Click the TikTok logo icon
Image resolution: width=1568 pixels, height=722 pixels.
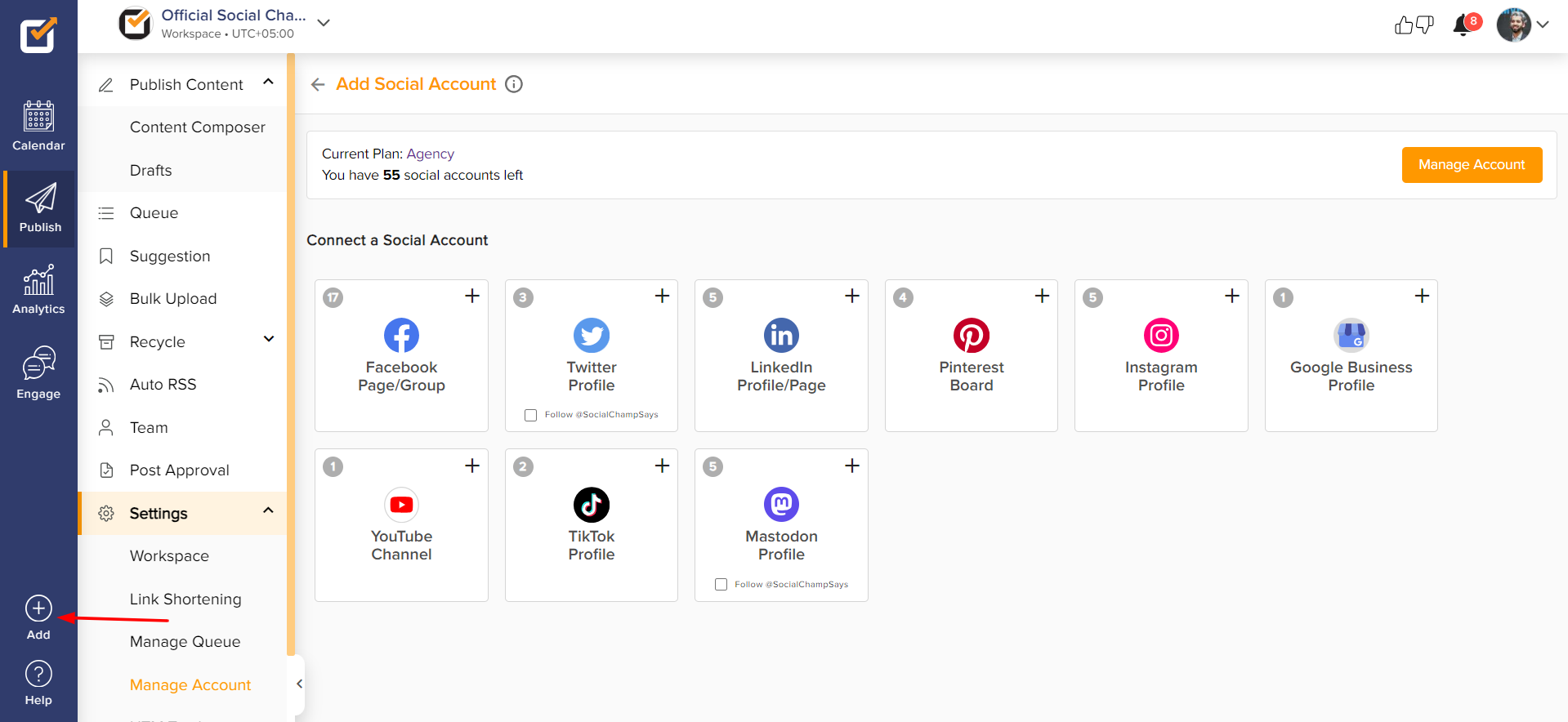592,505
